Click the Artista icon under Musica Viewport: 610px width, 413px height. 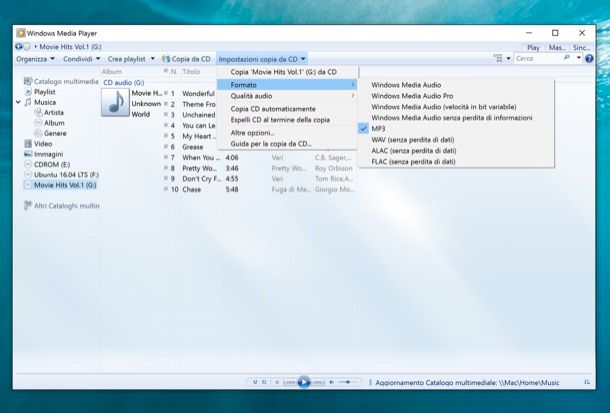tap(38, 112)
